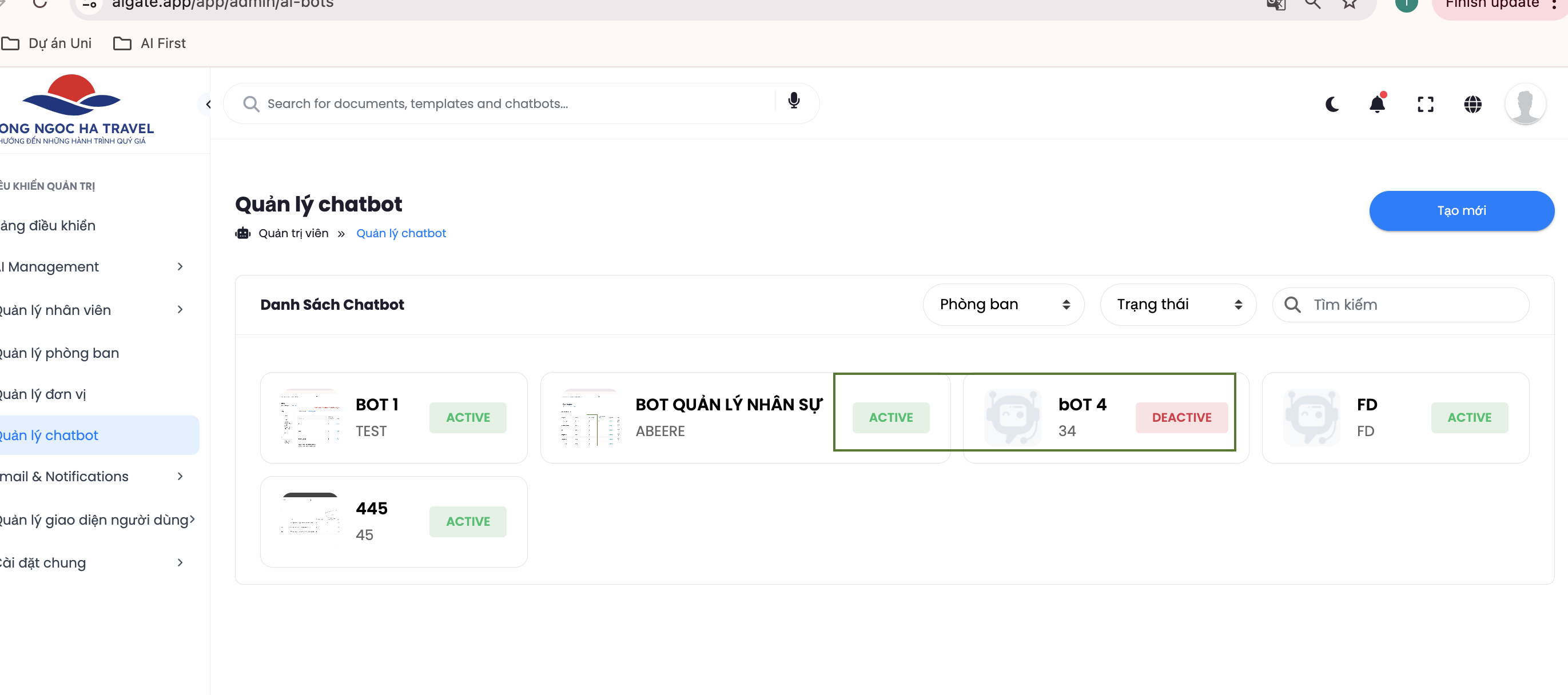Open the Phòng ban dropdown
The image size is (1568, 695).
[x=1003, y=304]
